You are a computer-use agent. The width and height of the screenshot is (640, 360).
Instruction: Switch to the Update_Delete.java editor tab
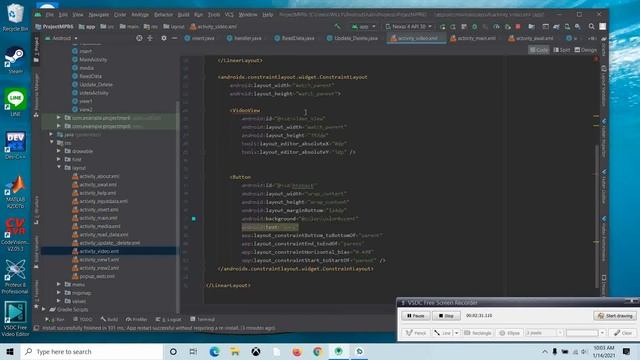point(352,38)
